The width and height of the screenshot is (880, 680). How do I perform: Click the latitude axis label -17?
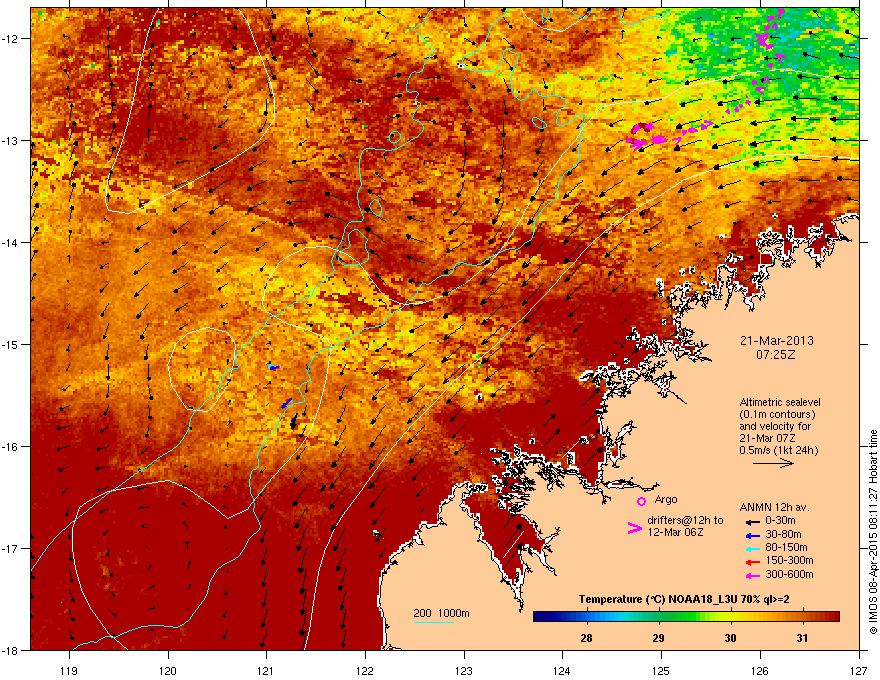click(x=11, y=548)
